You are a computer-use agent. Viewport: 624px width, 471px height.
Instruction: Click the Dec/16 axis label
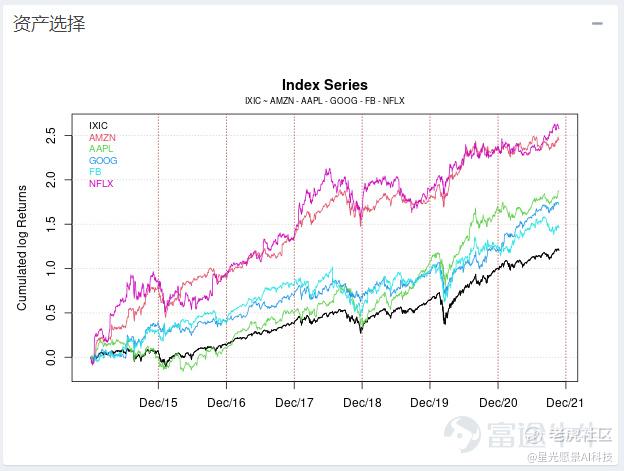226,403
